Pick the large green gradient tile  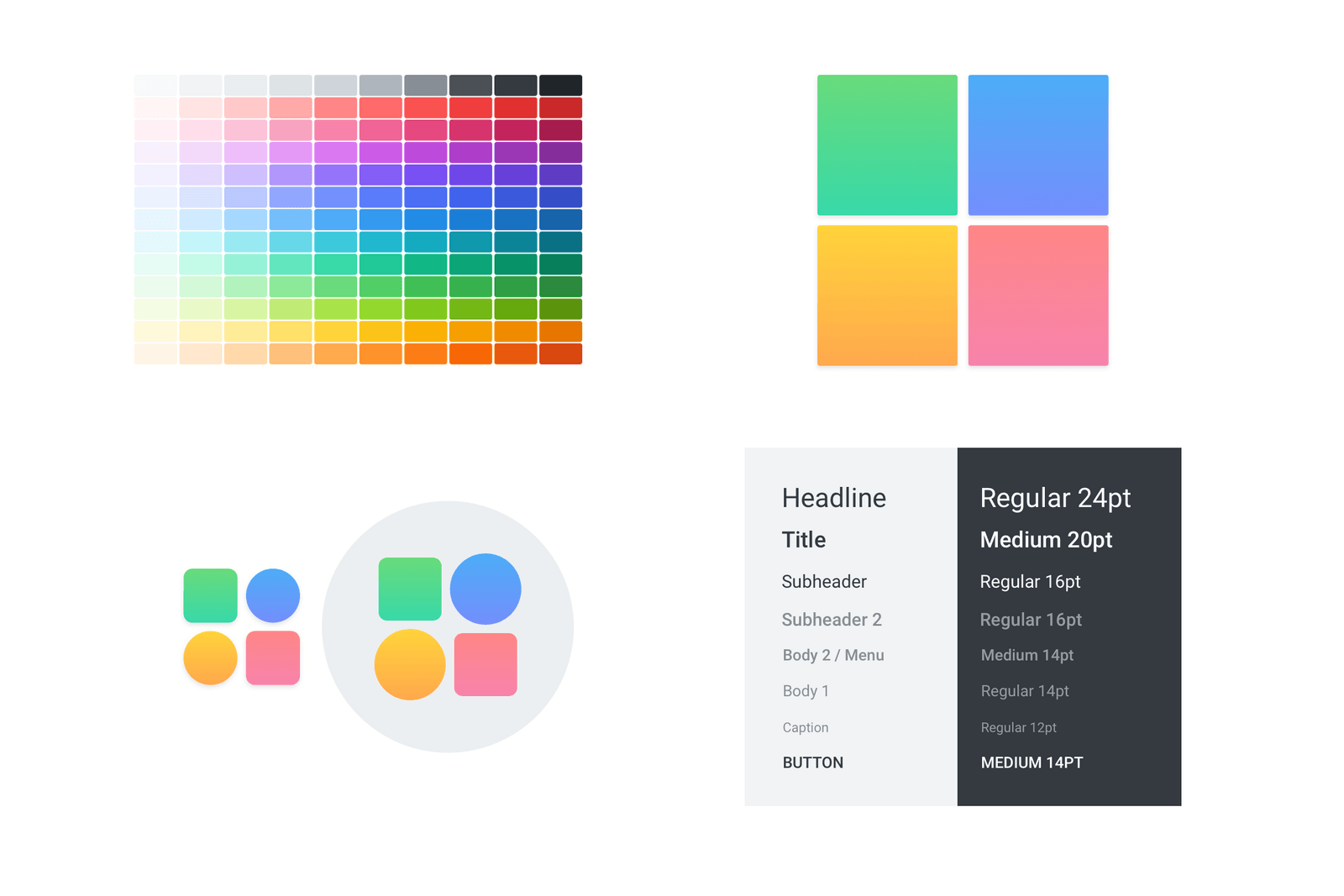887,144
